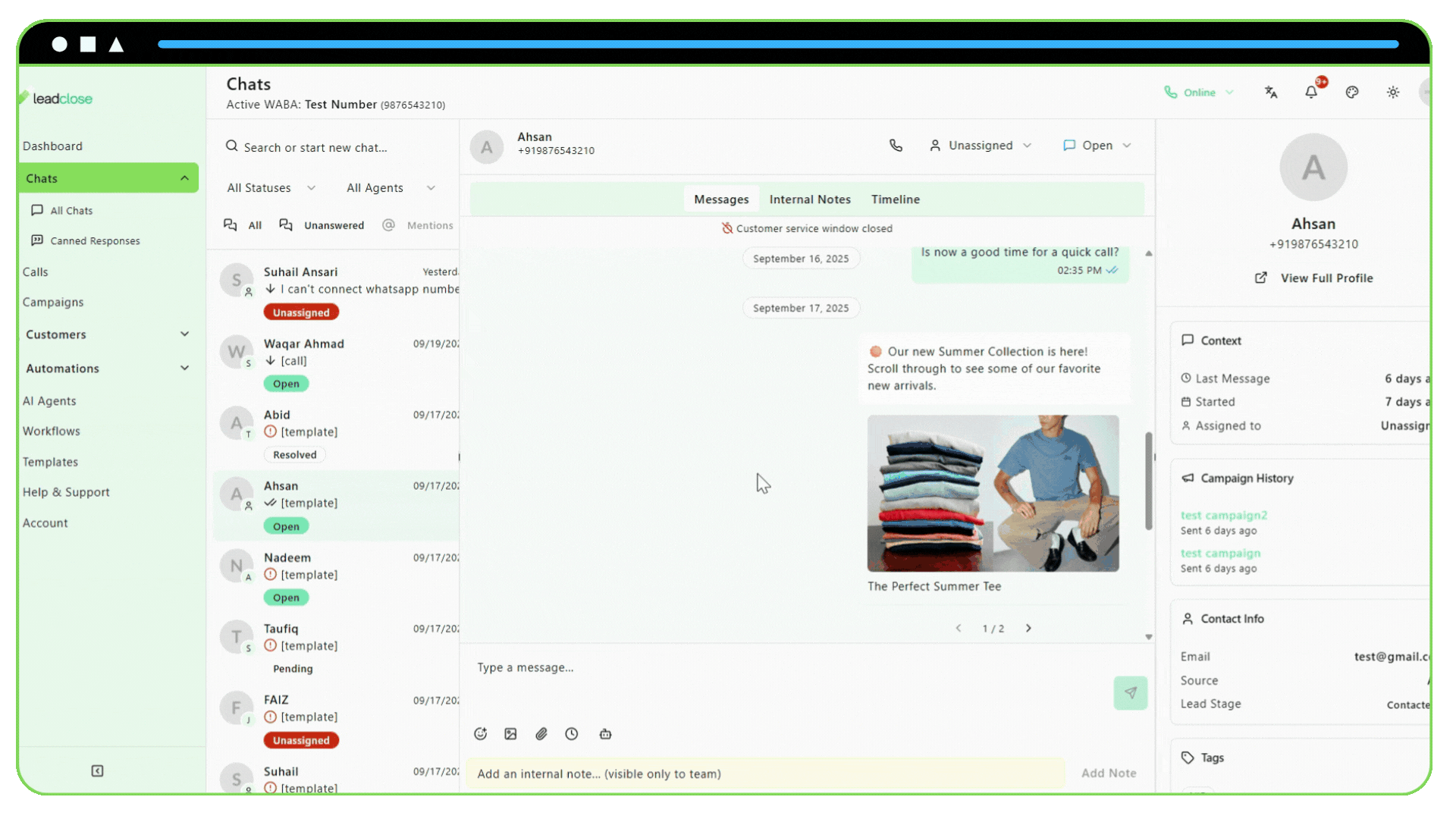This screenshot has width=1456, height=819.
Task: Open All Chats in sidebar
Action: (x=61, y=211)
